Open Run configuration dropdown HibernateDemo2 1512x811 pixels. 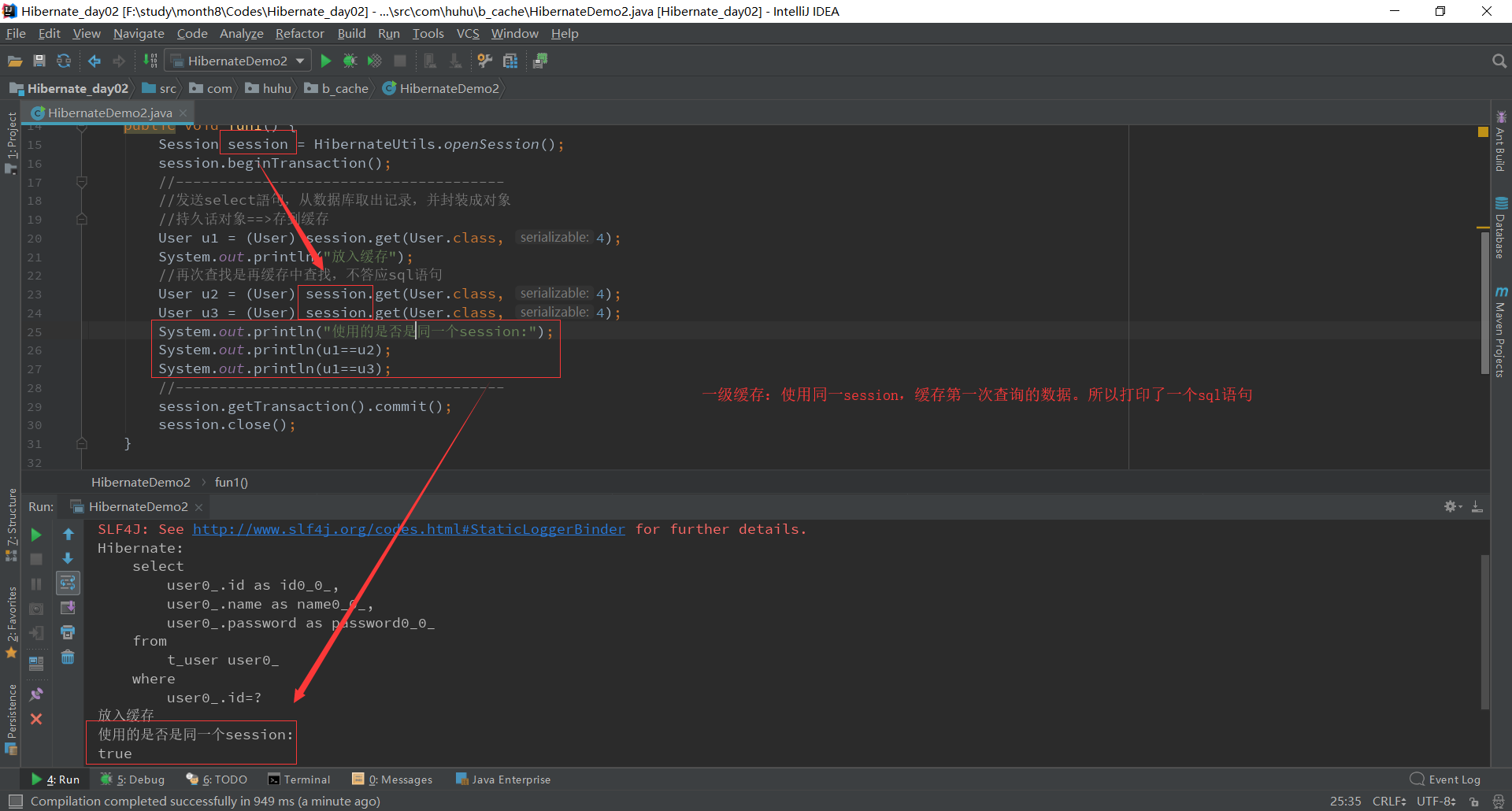[x=239, y=61]
